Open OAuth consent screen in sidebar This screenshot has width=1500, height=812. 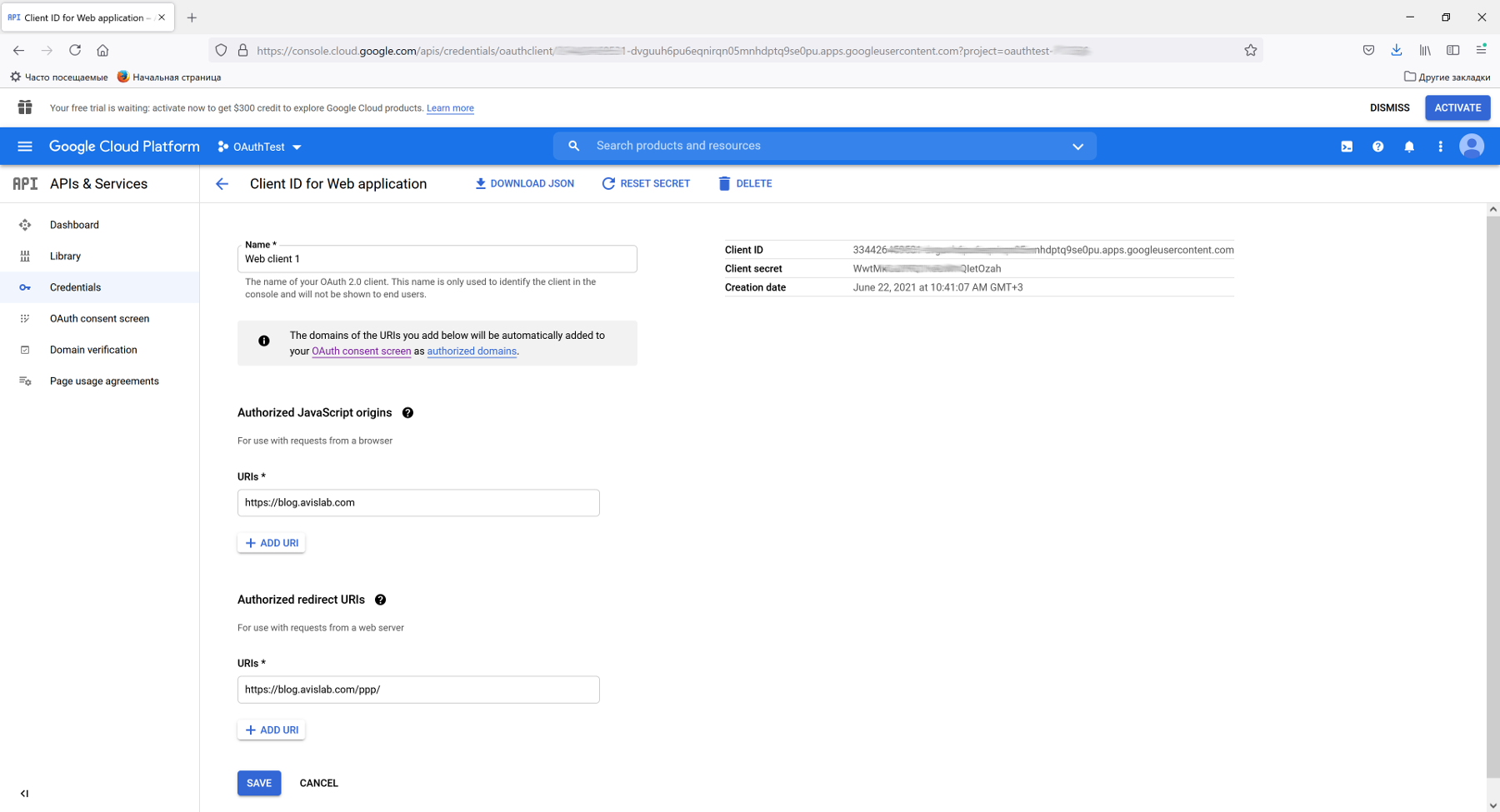[x=99, y=319]
